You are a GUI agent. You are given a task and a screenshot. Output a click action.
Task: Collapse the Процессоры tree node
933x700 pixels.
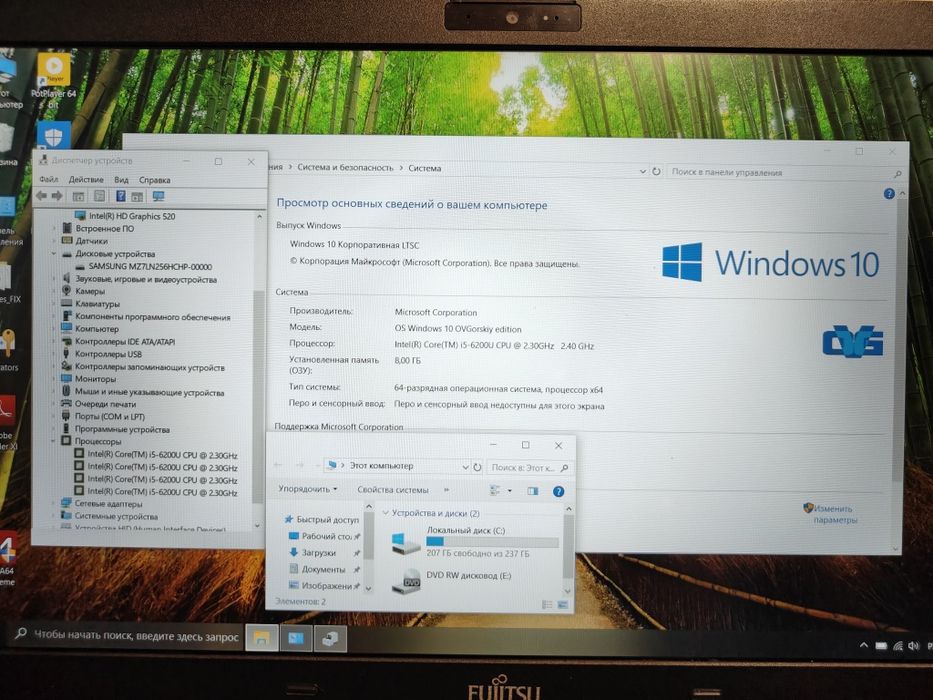tap(53, 441)
